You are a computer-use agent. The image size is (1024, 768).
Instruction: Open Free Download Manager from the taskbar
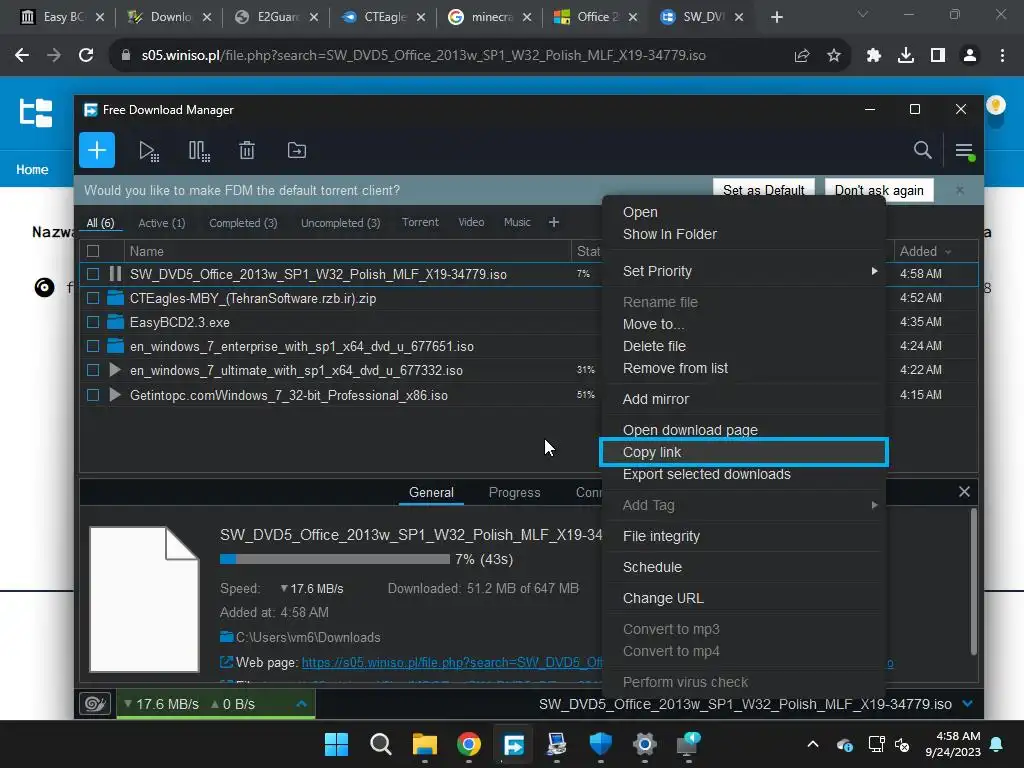pos(513,744)
